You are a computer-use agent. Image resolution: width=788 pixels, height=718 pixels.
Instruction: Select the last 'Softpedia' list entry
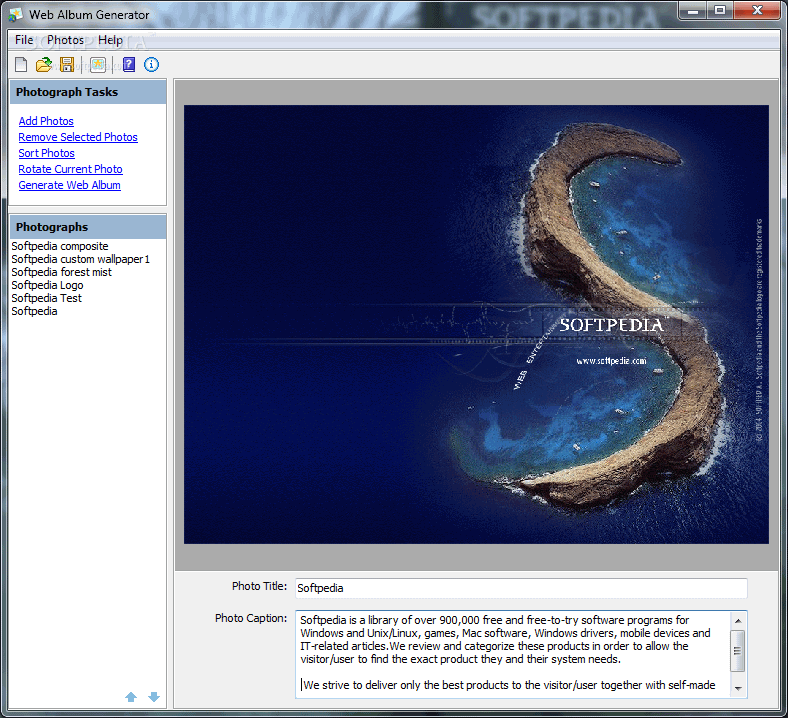coord(34,312)
